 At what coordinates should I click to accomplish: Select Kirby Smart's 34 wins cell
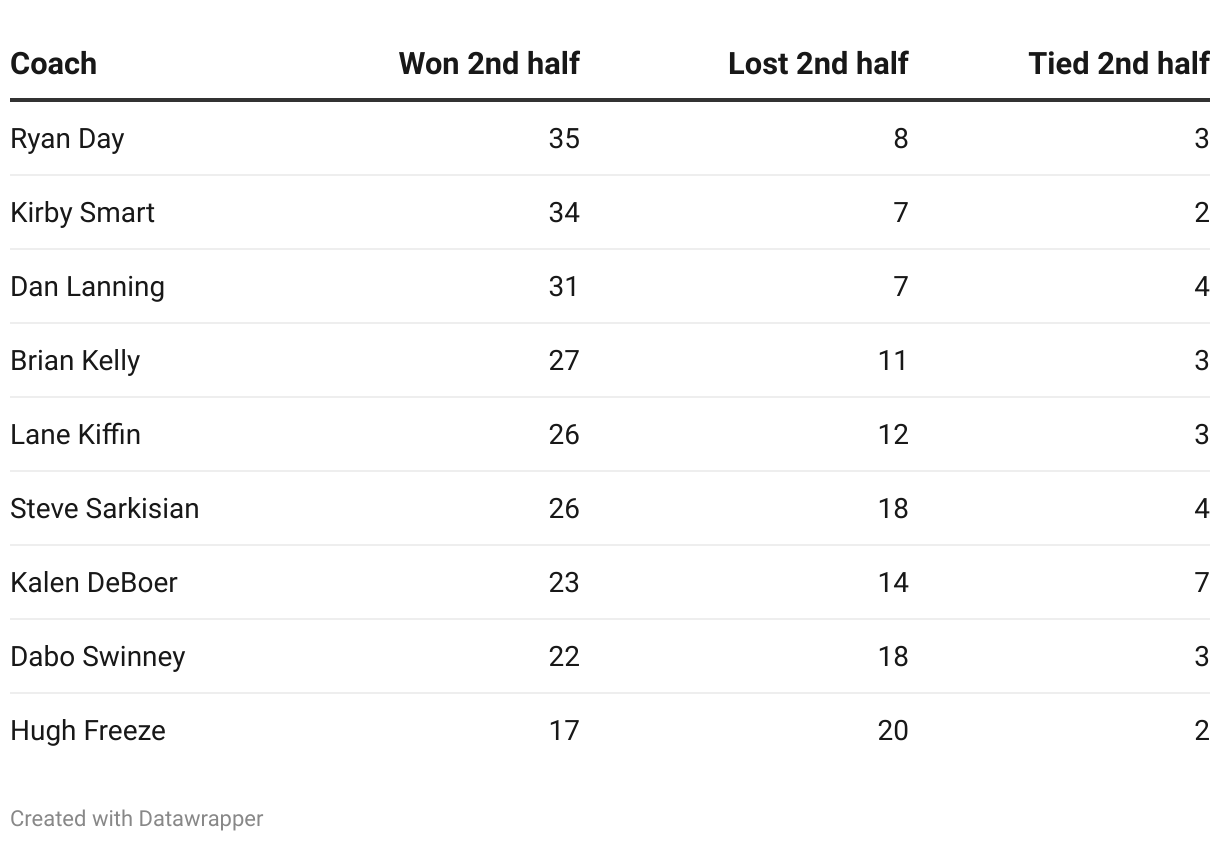tap(564, 213)
